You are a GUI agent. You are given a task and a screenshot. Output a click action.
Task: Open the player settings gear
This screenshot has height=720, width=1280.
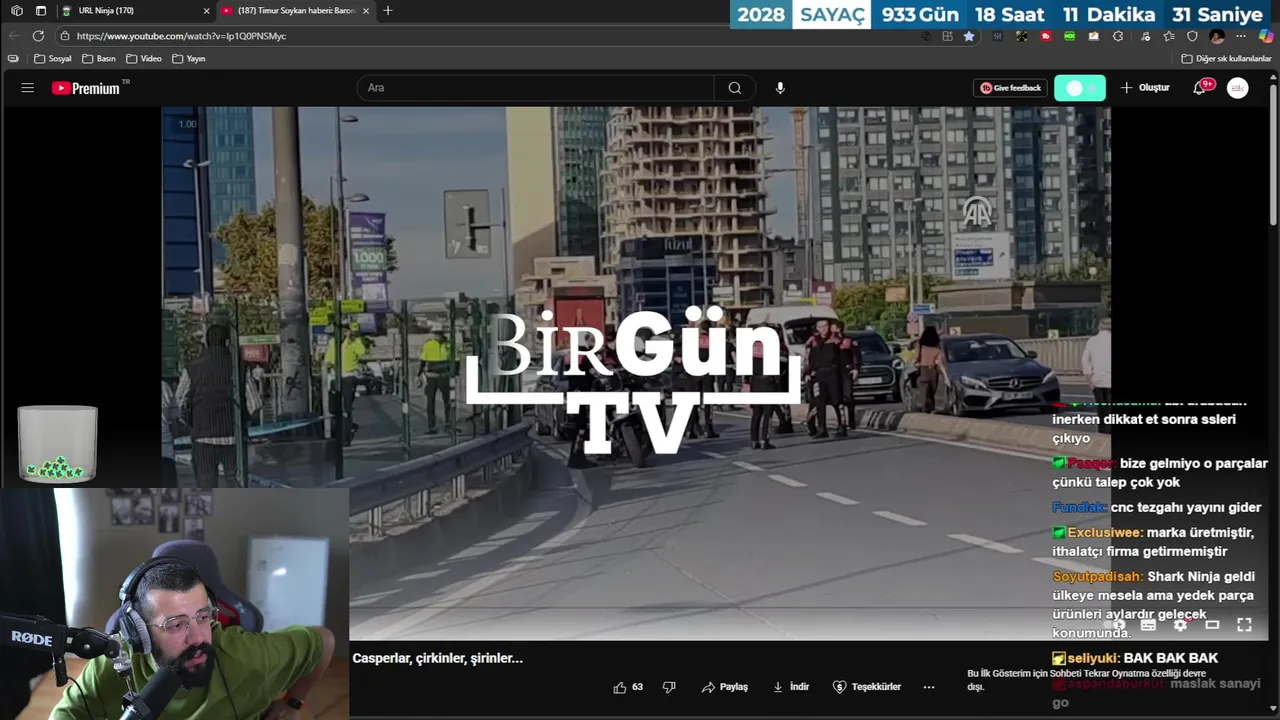(1181, 625)
